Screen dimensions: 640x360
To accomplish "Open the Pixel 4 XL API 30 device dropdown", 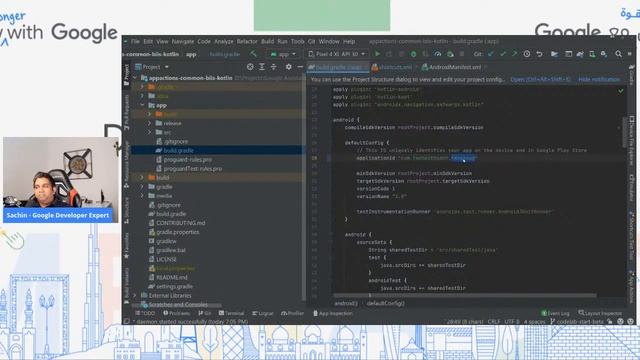I will click(x=337, y=54).
